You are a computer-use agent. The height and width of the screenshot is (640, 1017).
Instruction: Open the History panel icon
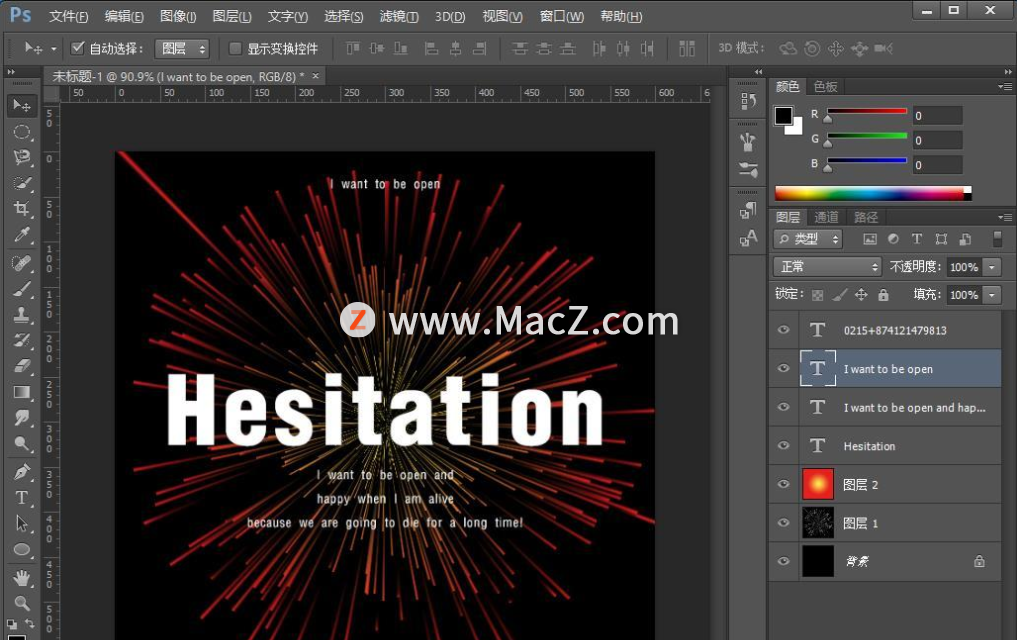pos(748,101)
